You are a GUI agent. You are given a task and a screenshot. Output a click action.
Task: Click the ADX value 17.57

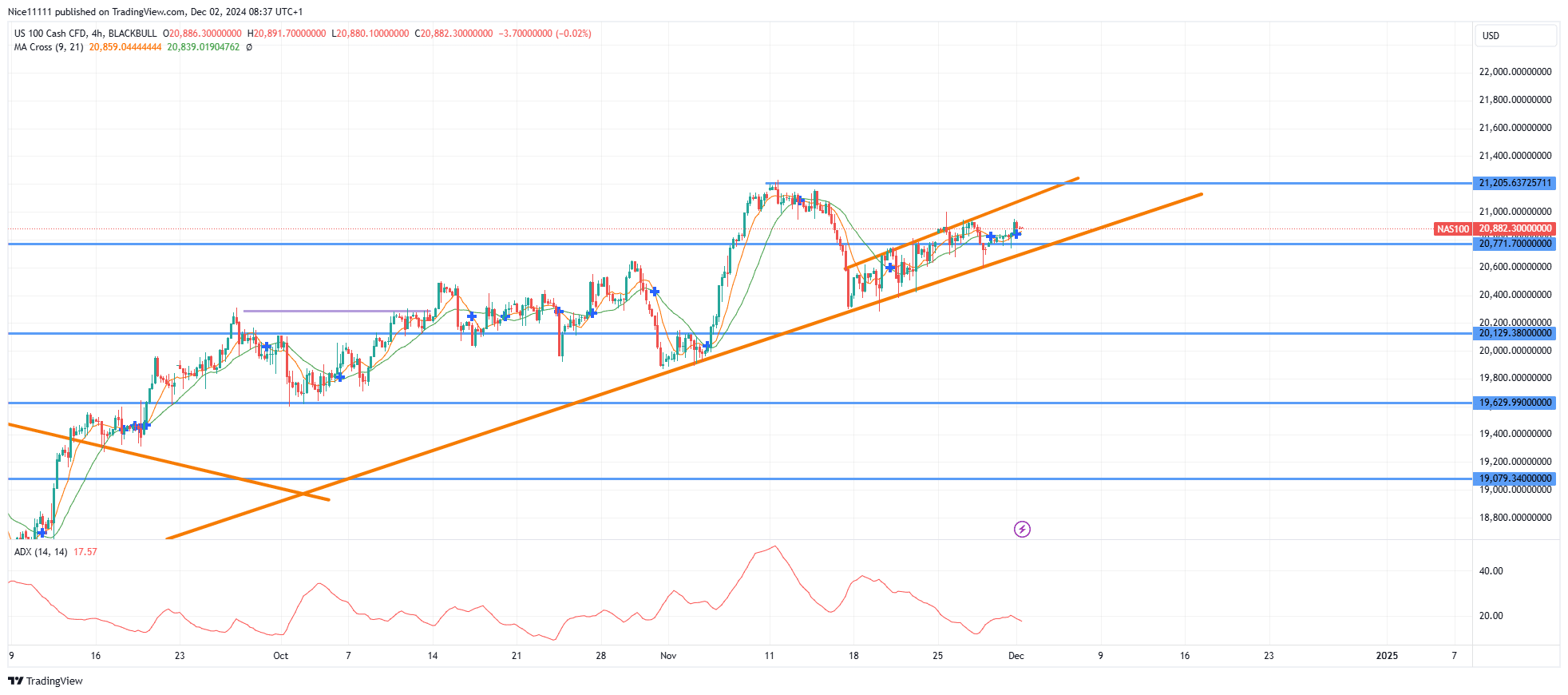click(85, 552)
